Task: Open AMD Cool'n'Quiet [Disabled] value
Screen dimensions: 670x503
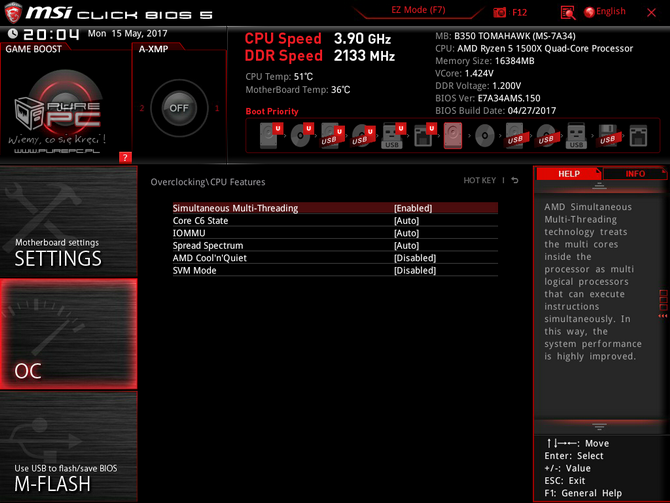Action: tap(415, 258)
